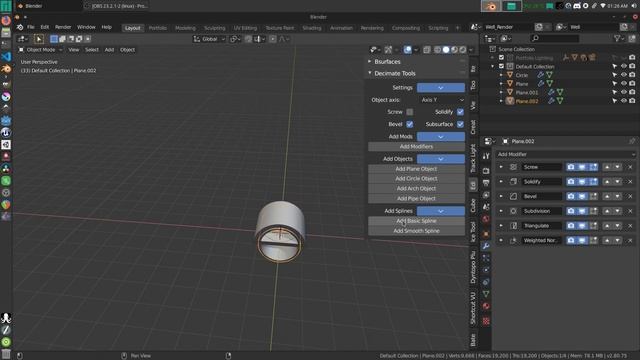This screenshot has height=360, width=640.
Task: Hide Plane.001 in viewport via eye icon
Action: [x=624, y=92]
